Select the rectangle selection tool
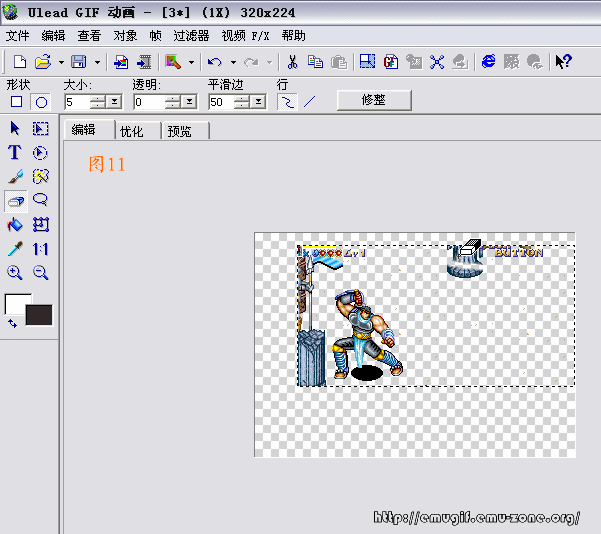Screen dimensions: 601x534 40,128
